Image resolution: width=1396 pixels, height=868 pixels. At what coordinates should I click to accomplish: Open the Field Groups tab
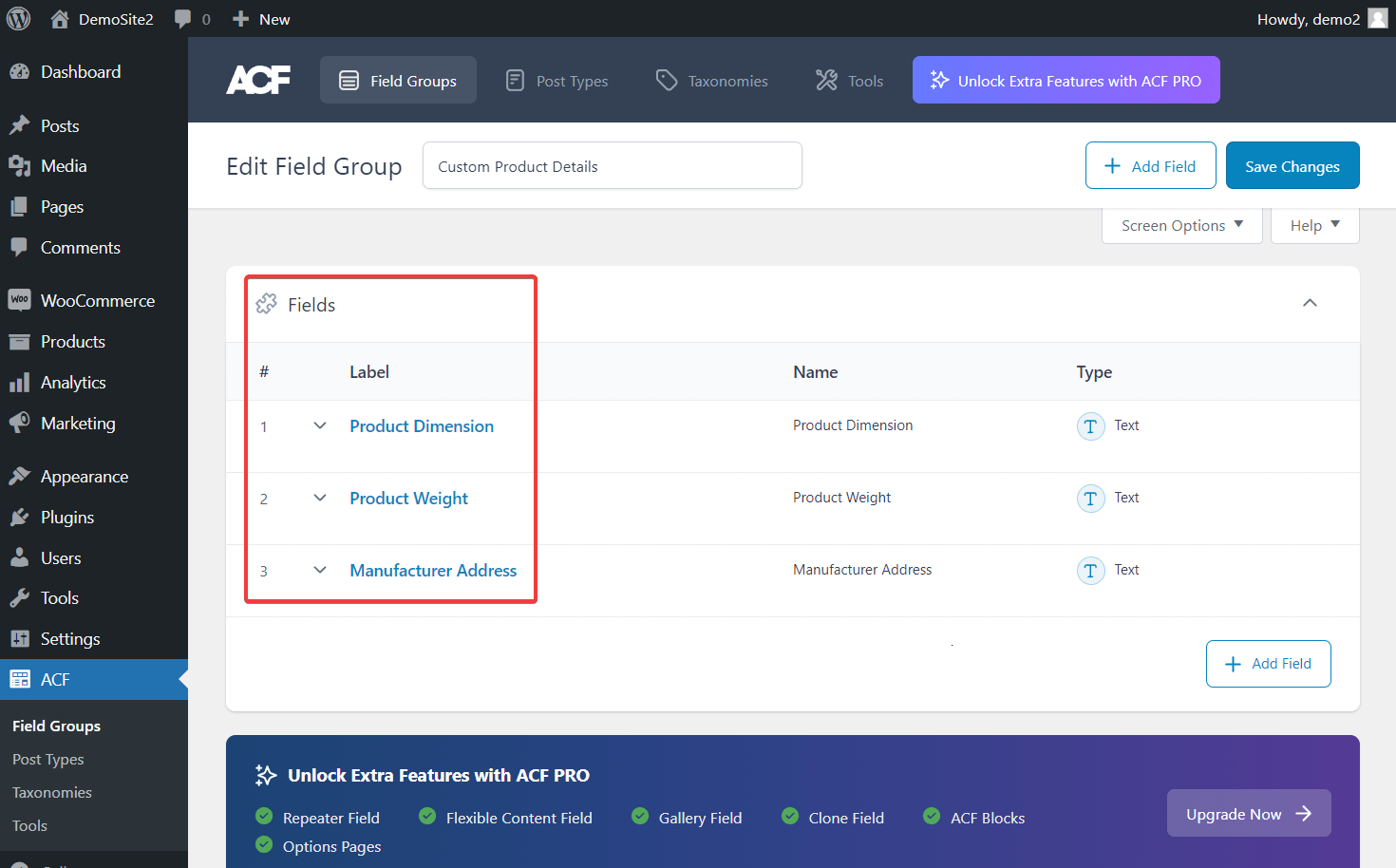click(x=398, y=80)
